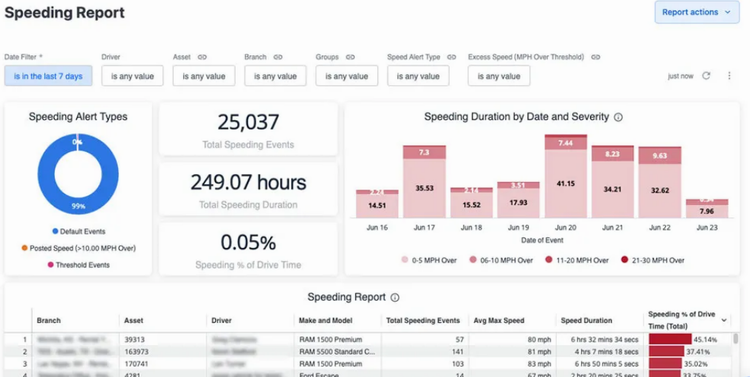
Task: Open the Report actions dropdown
Action: [x=697, y=12]
